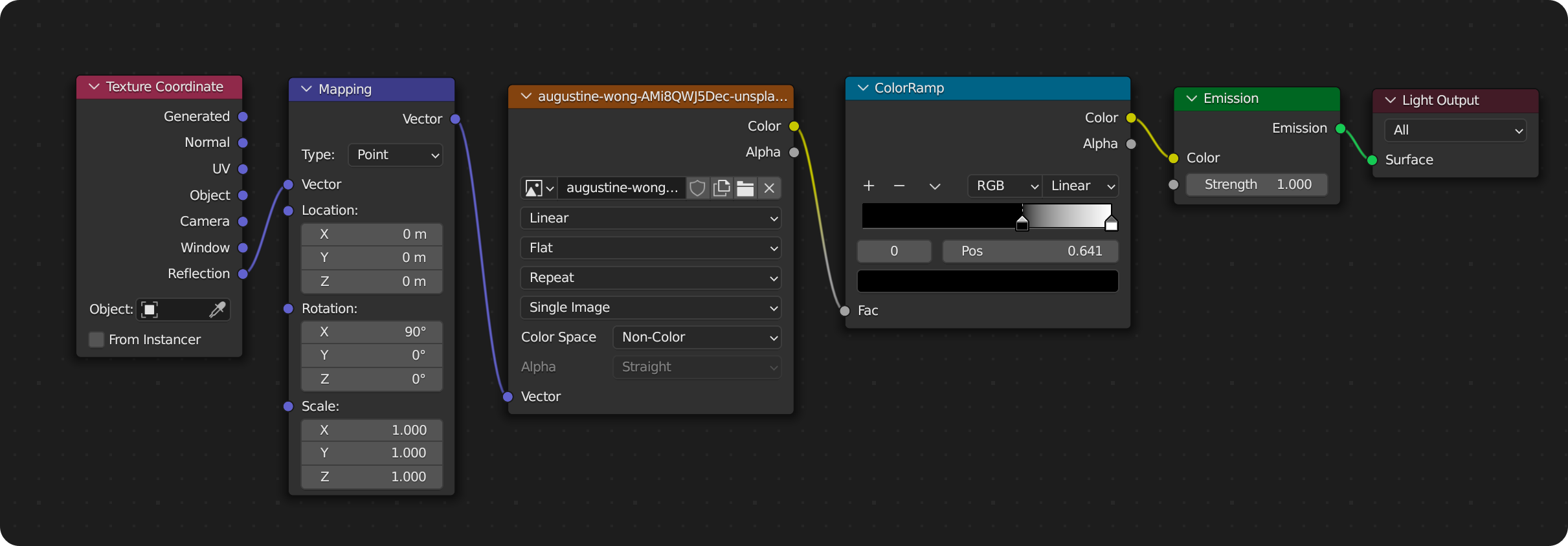Click the Mapping Vector output socket

(x=455, y=119)
